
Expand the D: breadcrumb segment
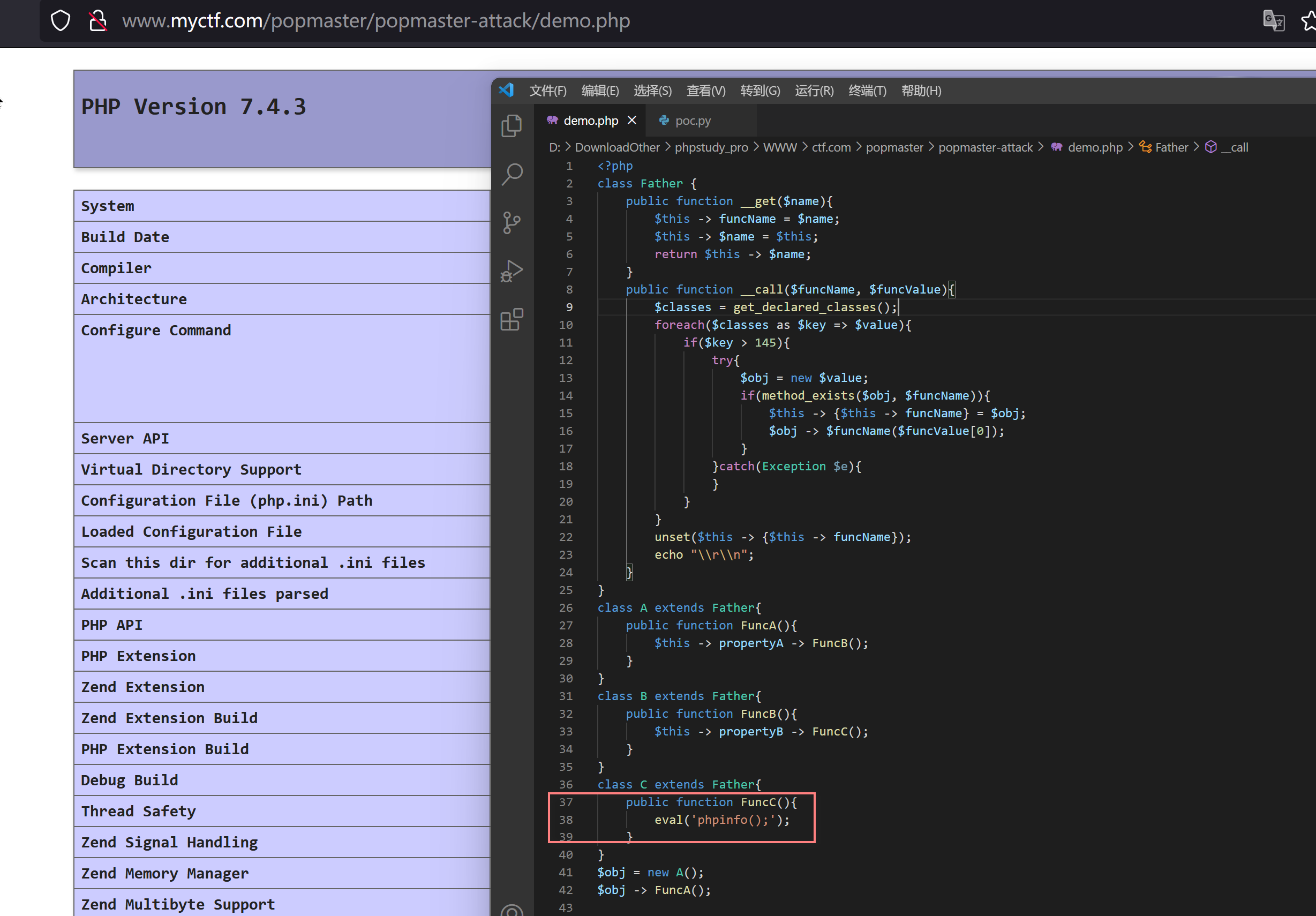pos(554,147)
